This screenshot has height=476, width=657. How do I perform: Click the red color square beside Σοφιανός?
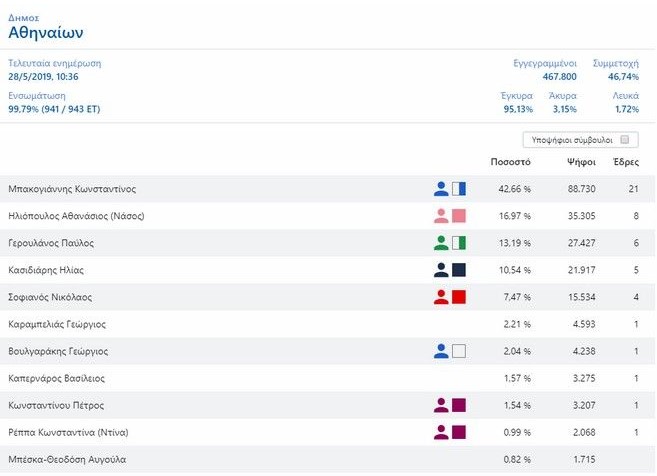point(459,296)
